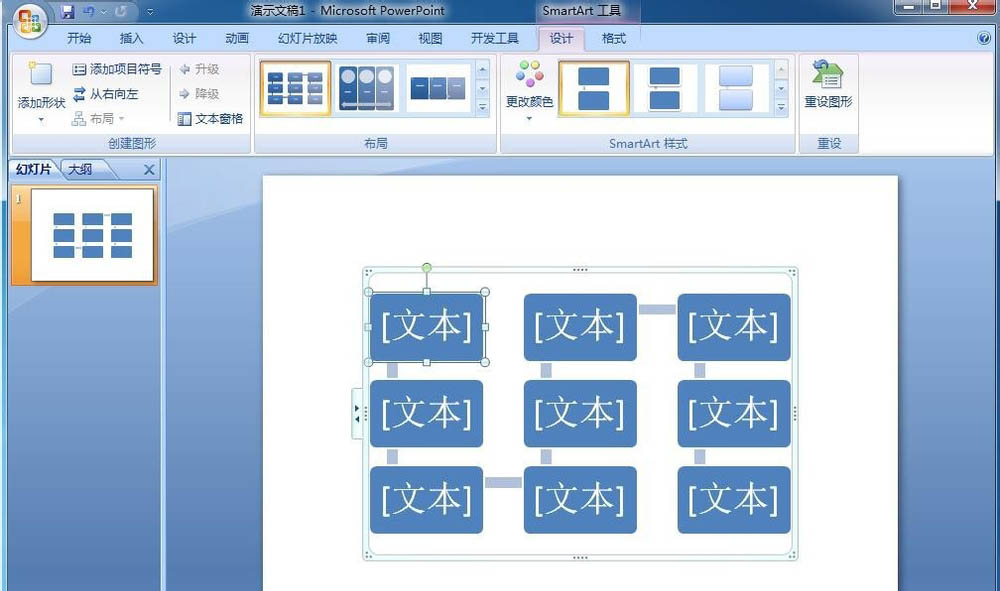Image resolution: width=1000 pixels, height=591 pixels.
Task: Select the top-middle [文本] shape
Action: coord(580,327)
